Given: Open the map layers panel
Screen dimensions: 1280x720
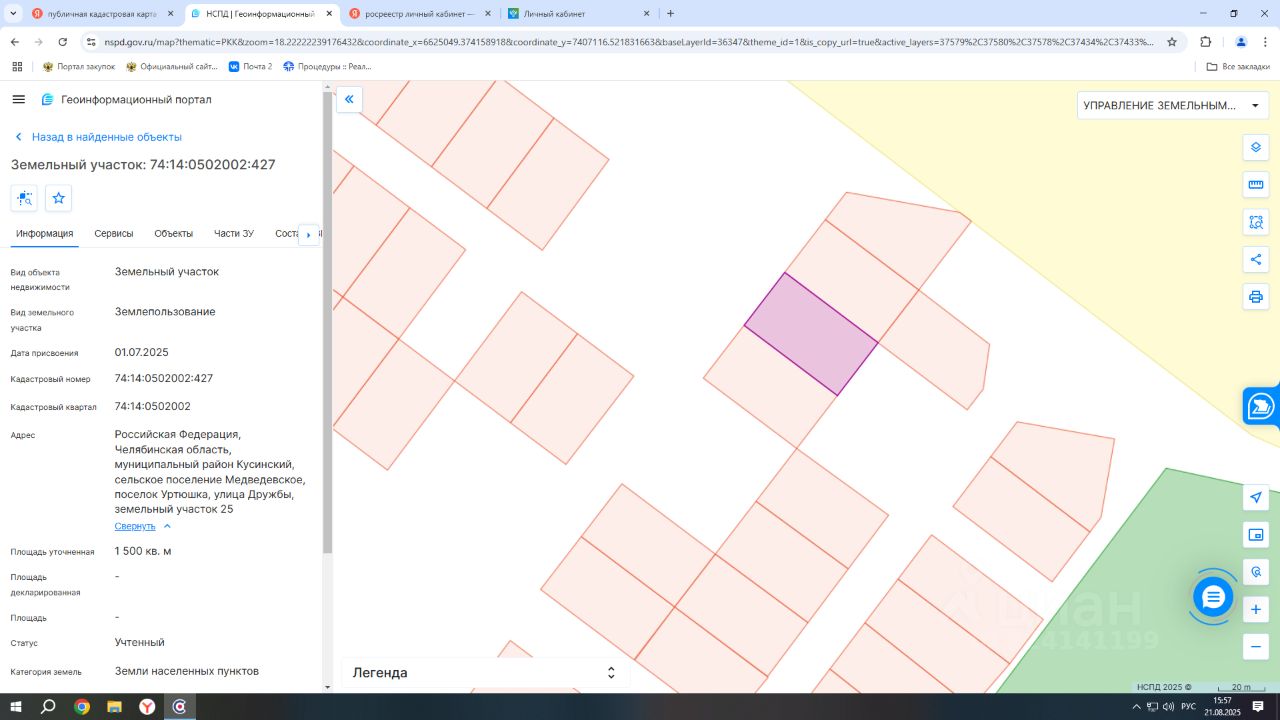Looking at the screenshot, I should pyautogui.click(x=1256, y=148).
